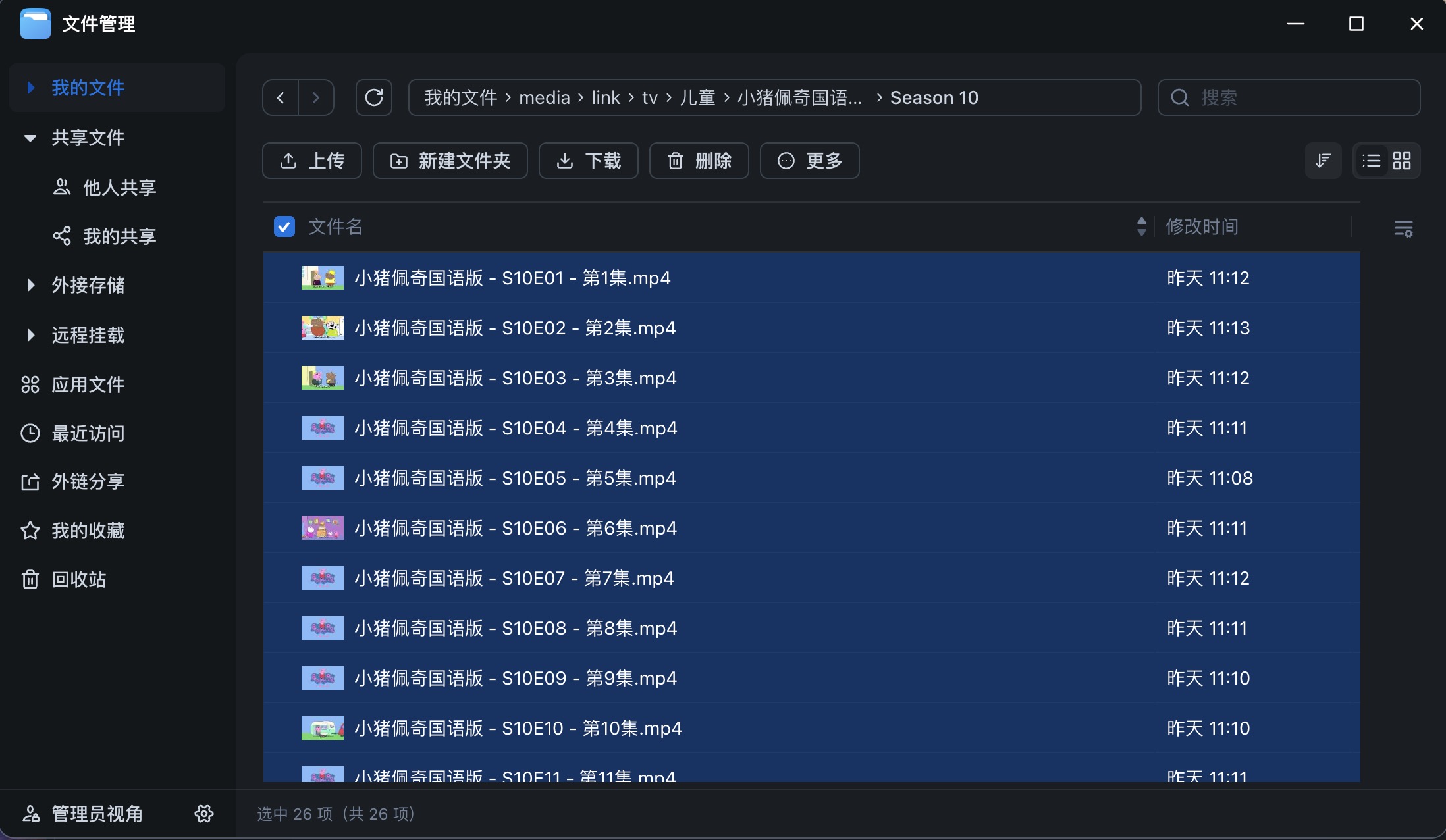Open column settings icon beside 修改时间
This screenshot has width=1446, height=840.
(1403, 228)
